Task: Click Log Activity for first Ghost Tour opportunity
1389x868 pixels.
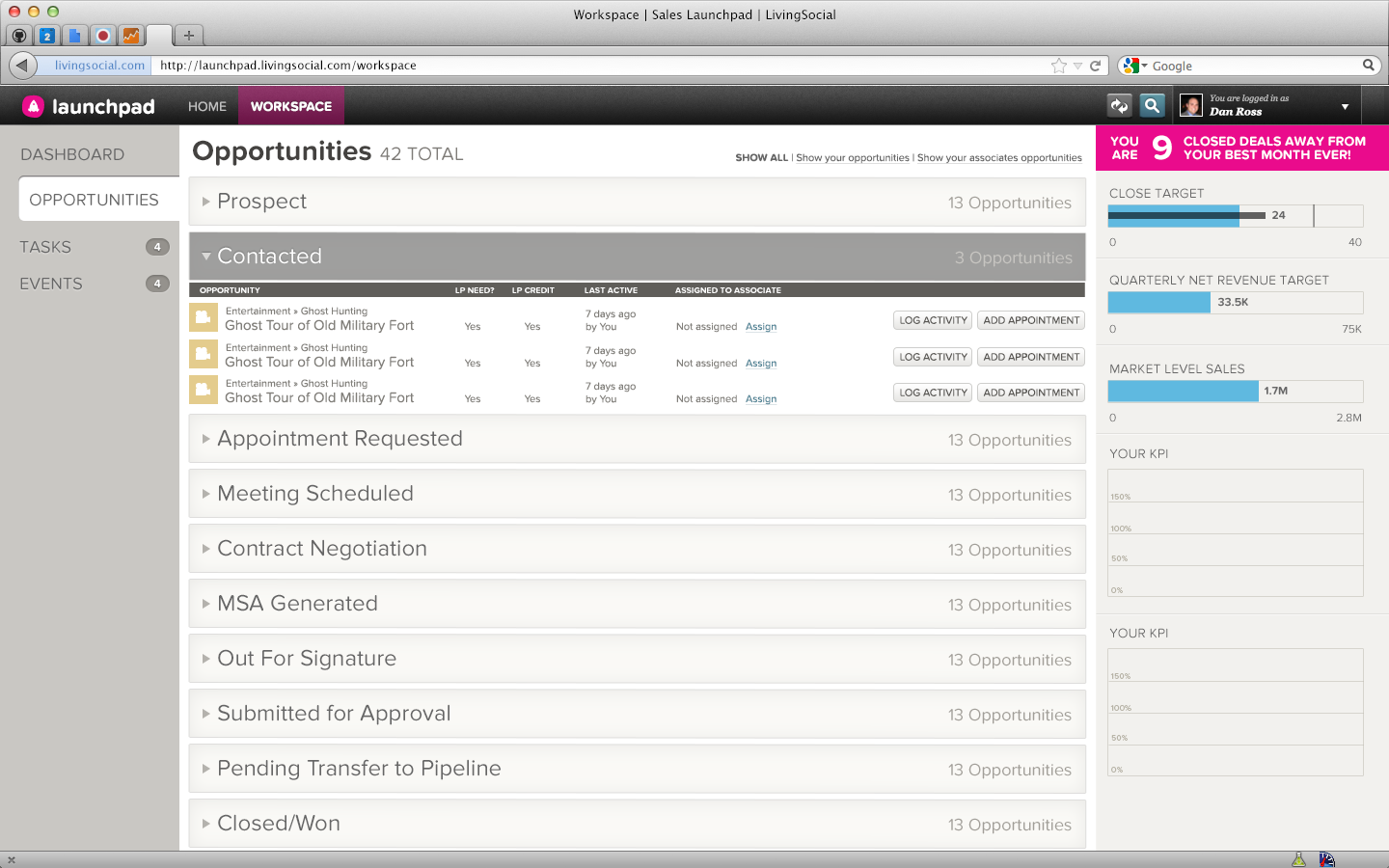Action: [933, 320]
